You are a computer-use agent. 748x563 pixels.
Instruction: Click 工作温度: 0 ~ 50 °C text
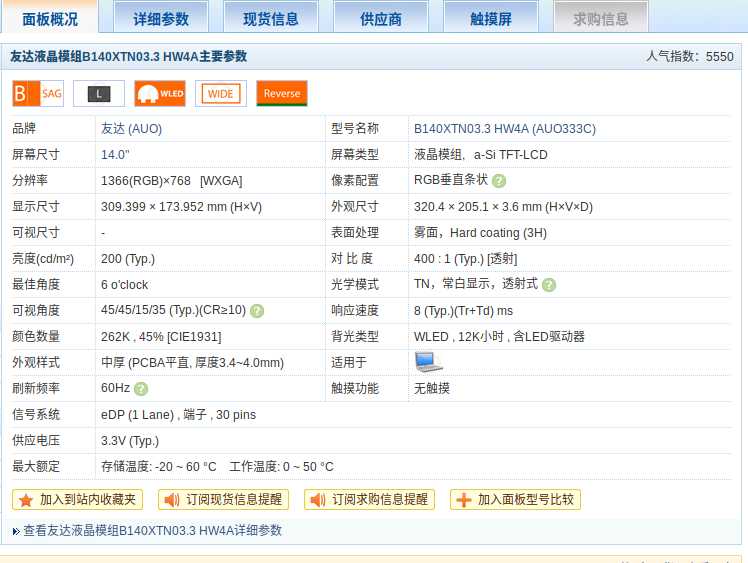point(281,467)
